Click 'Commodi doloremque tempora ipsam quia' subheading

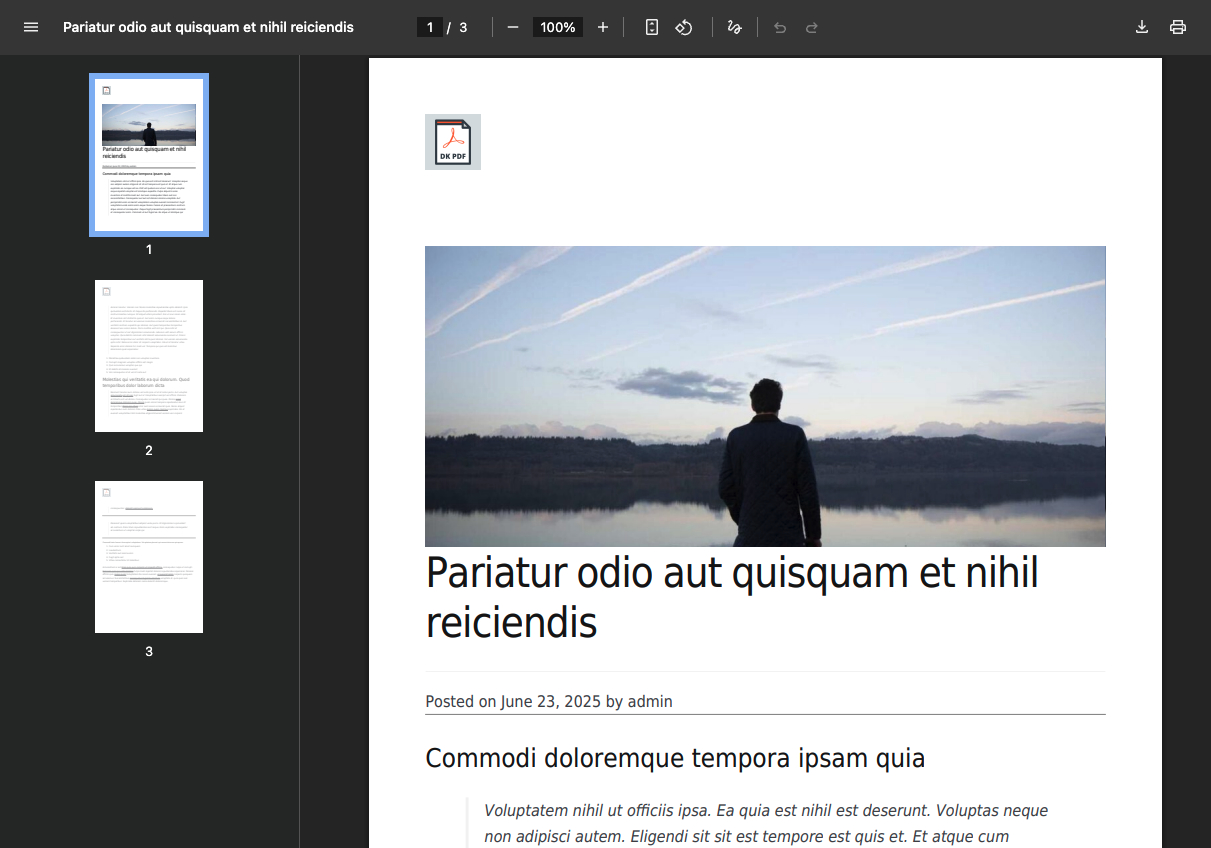tap(675, 758)
